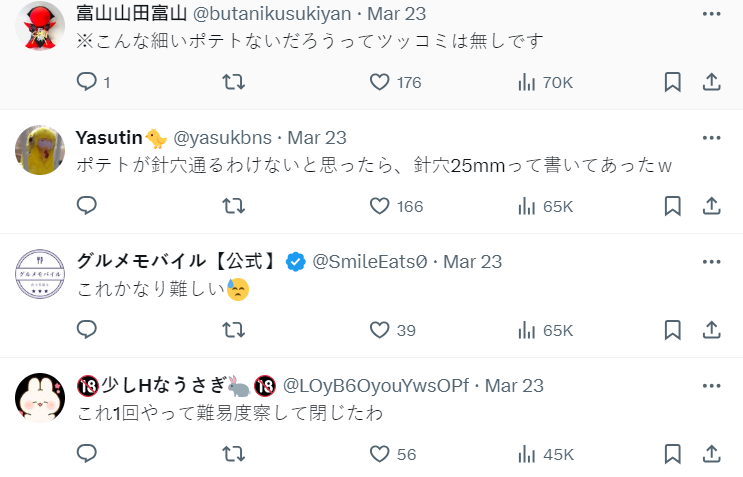Reply to Yasutin's tweet
This screenshot has width=743, height=477.
[87, 206]
